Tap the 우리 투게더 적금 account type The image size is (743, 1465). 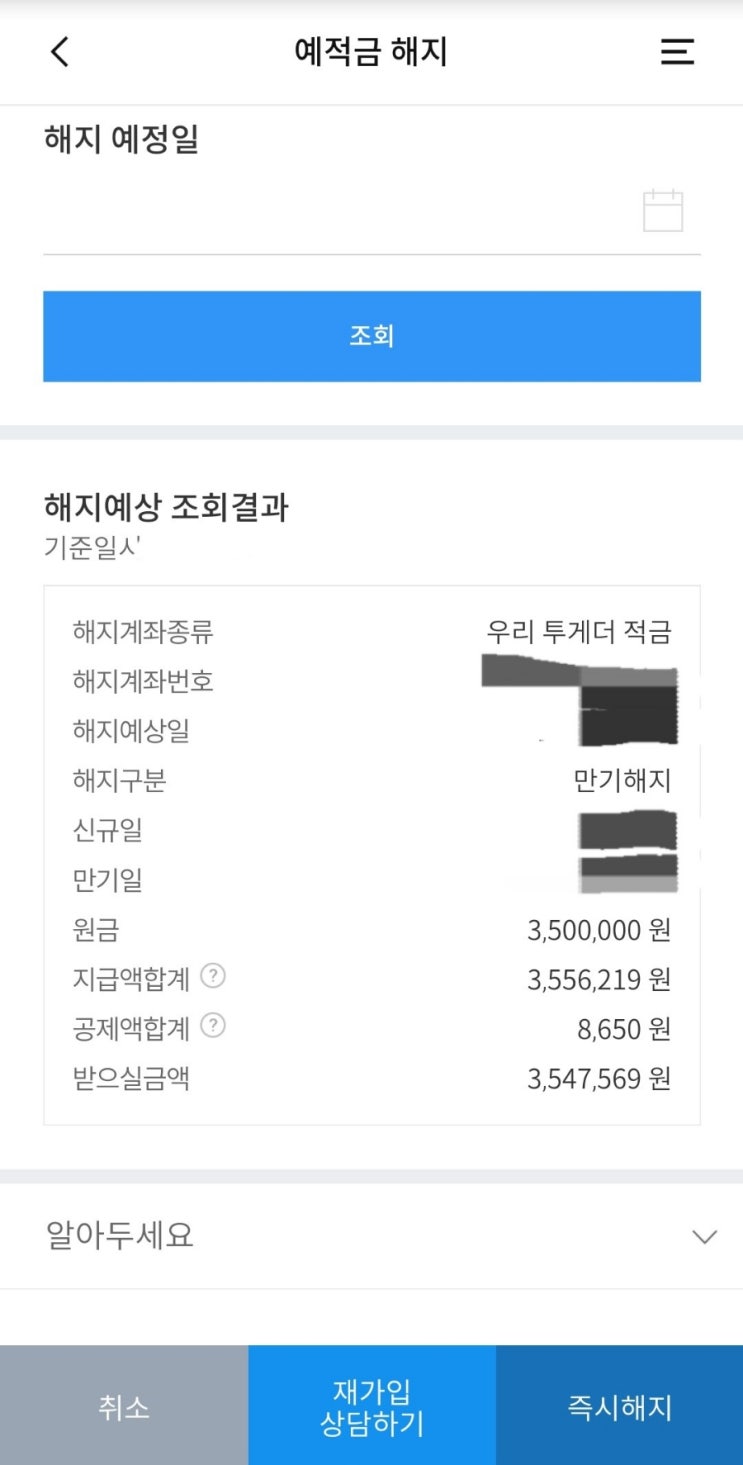pos(578,632)
